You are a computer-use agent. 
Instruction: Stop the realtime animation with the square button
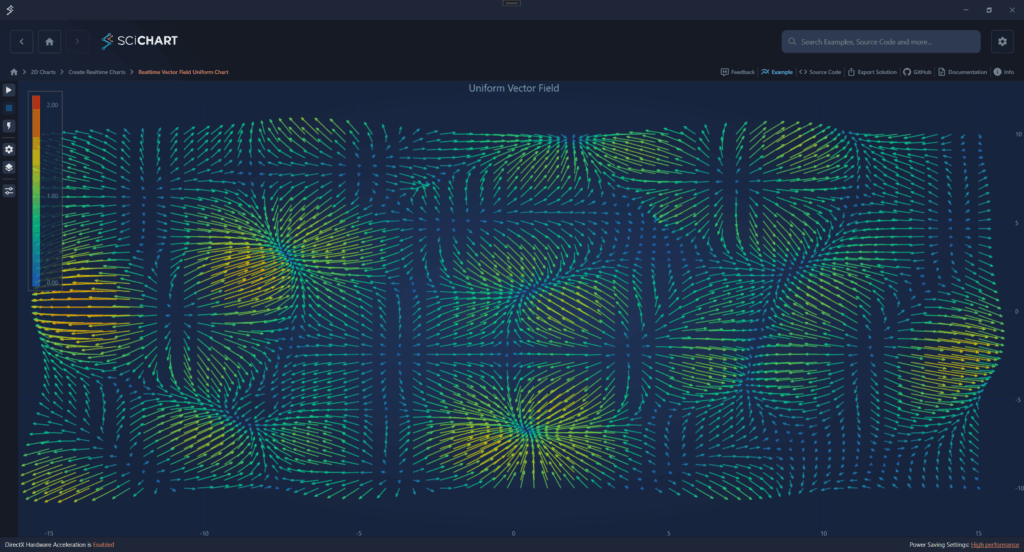9,108
